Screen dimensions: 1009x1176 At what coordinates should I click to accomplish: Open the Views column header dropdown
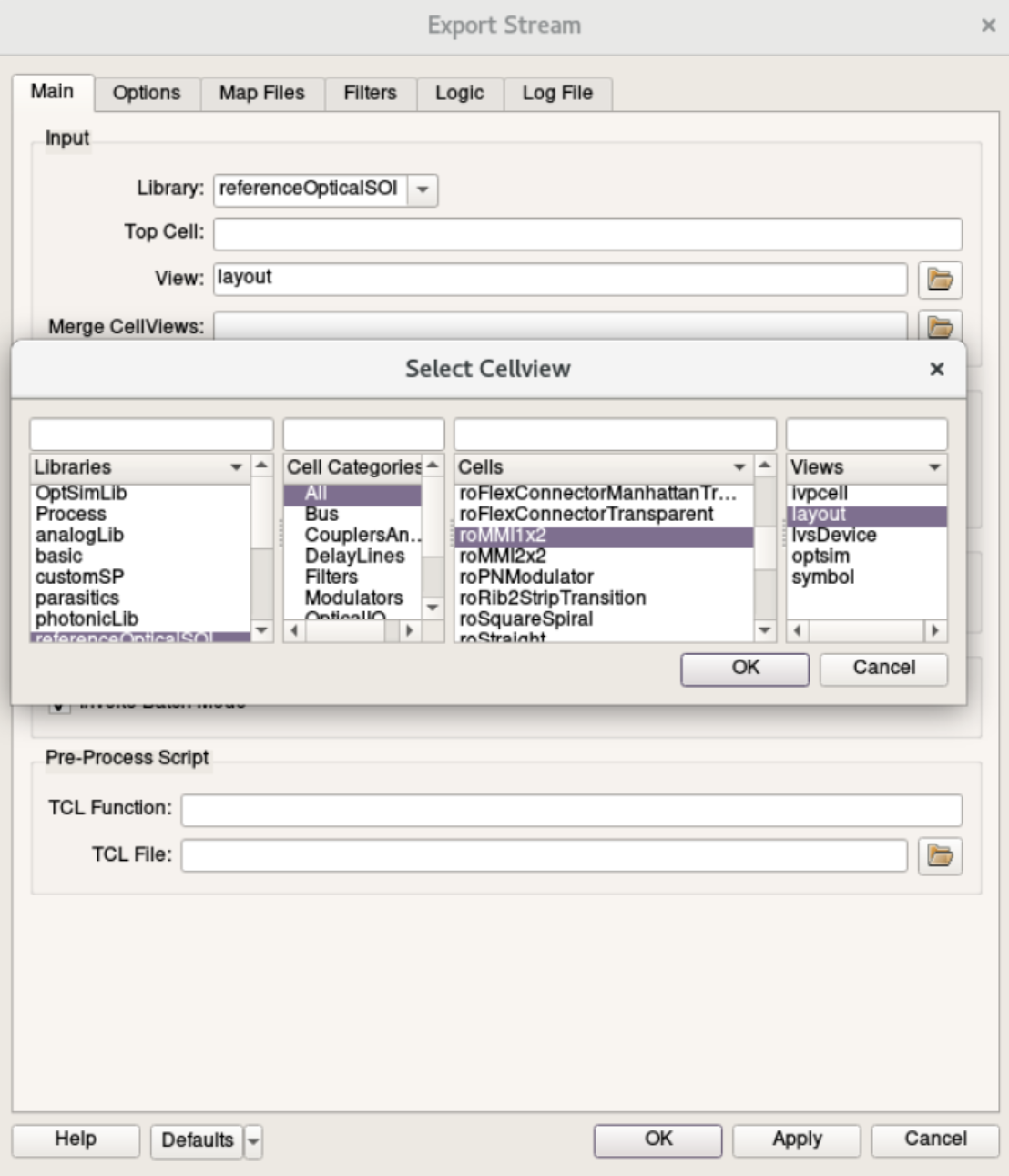click(x=934, y=467)
